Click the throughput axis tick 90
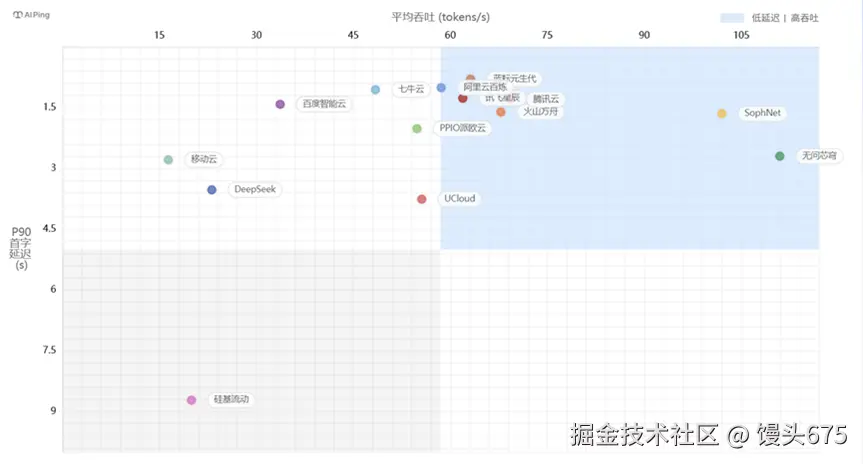The width and height of the screenshot is (863, 464). click(644, 35)
